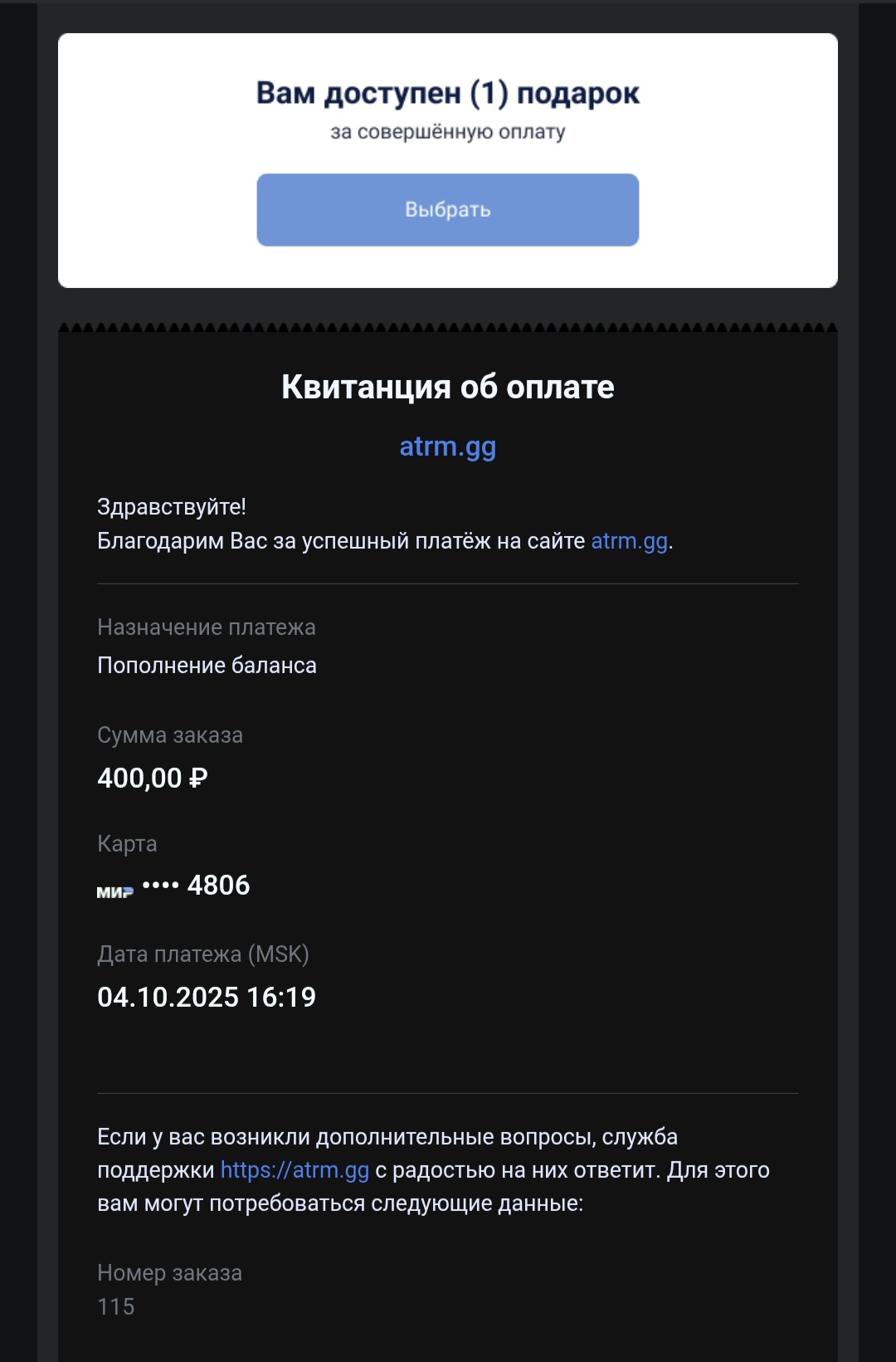Open the atrm.gg link under receipt title
This screenshot has height=1362, width=896.
447,447
